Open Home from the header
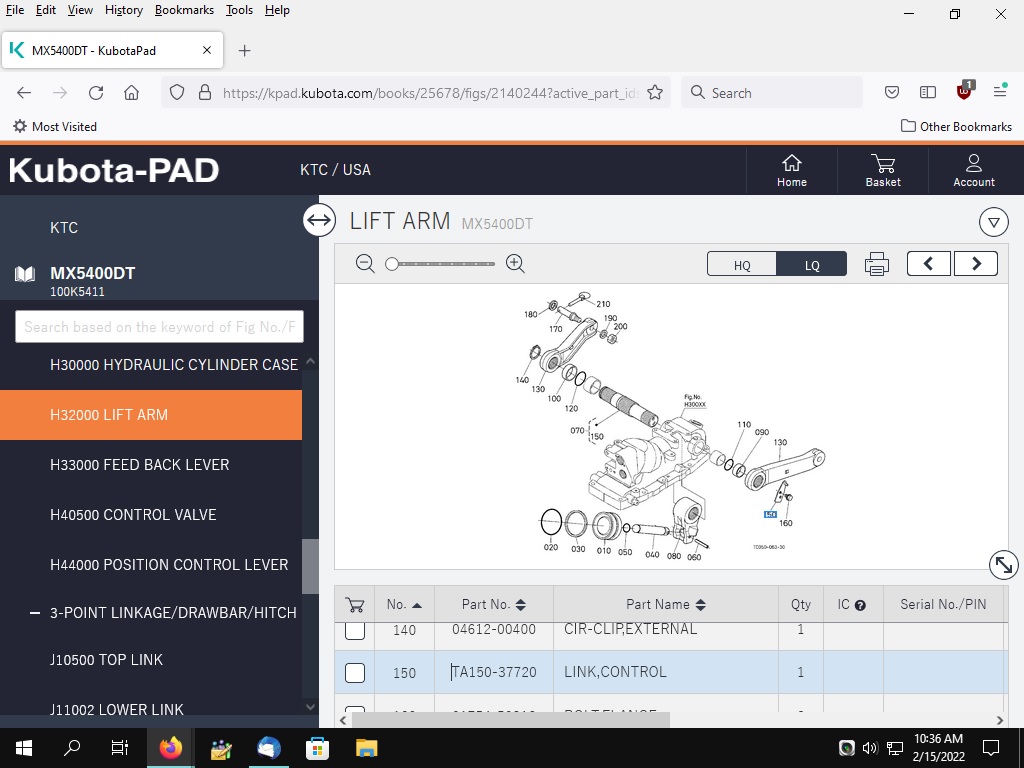The image size is (1024, 768). pos(792,170)
